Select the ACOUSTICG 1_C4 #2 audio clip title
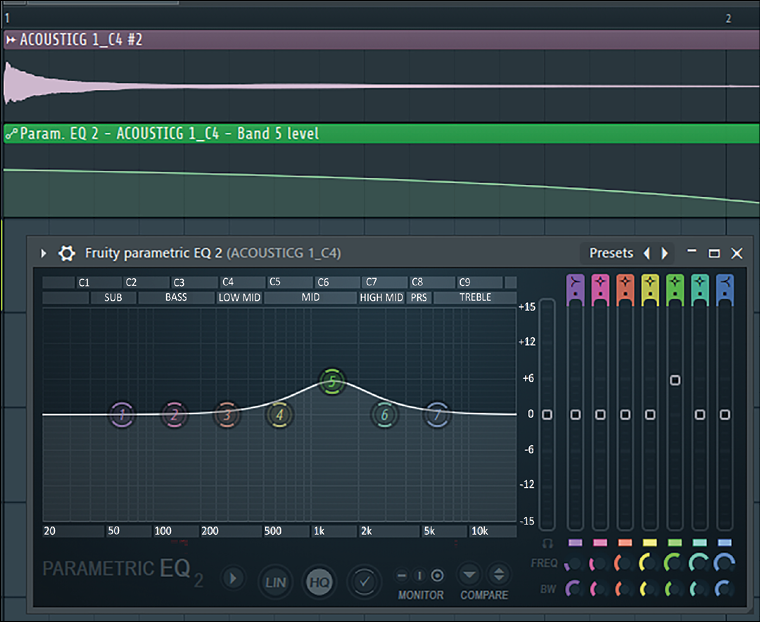 [x=81, y=40]
